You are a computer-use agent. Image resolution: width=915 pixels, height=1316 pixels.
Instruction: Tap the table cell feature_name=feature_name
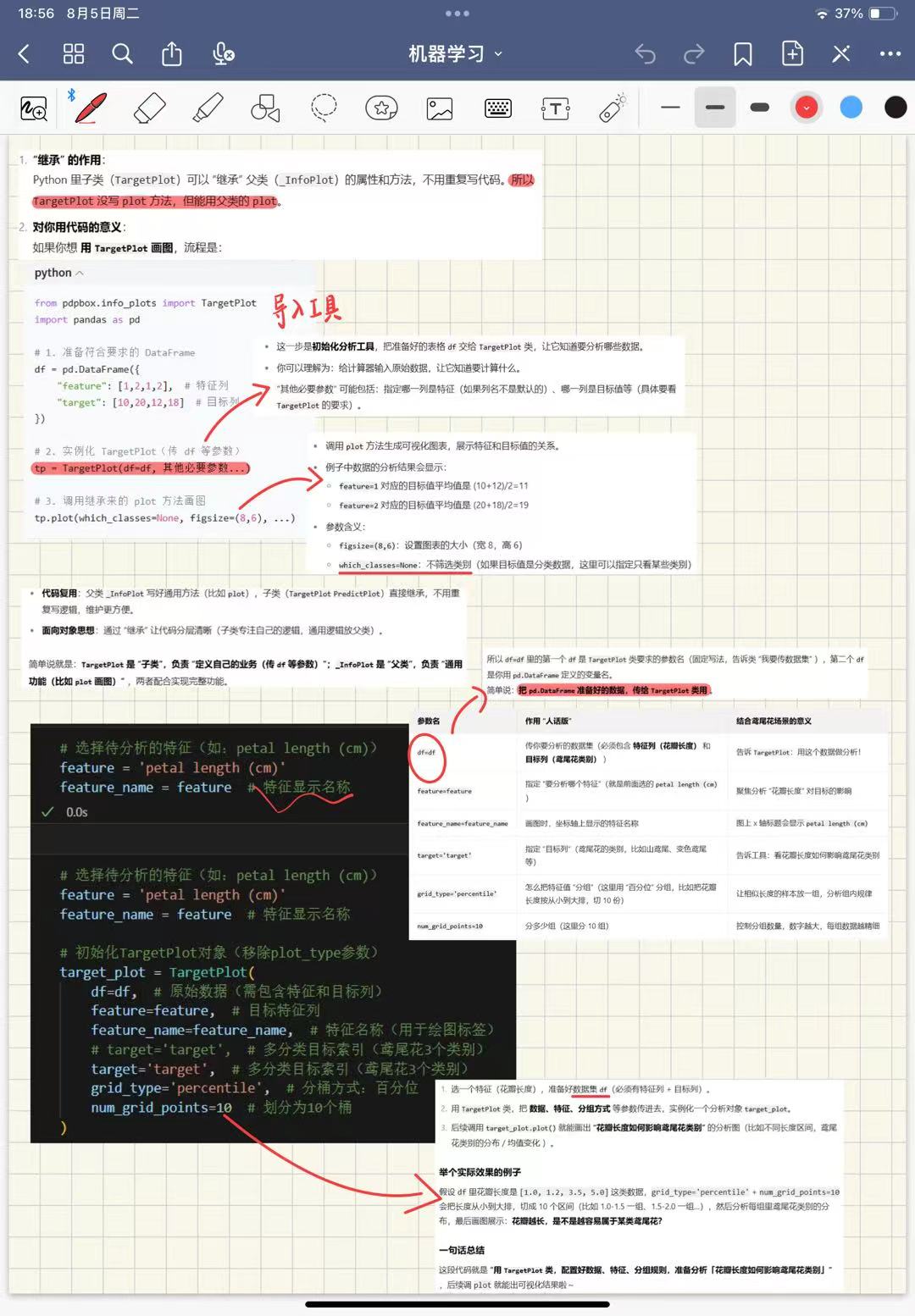[x=463, y=823]
